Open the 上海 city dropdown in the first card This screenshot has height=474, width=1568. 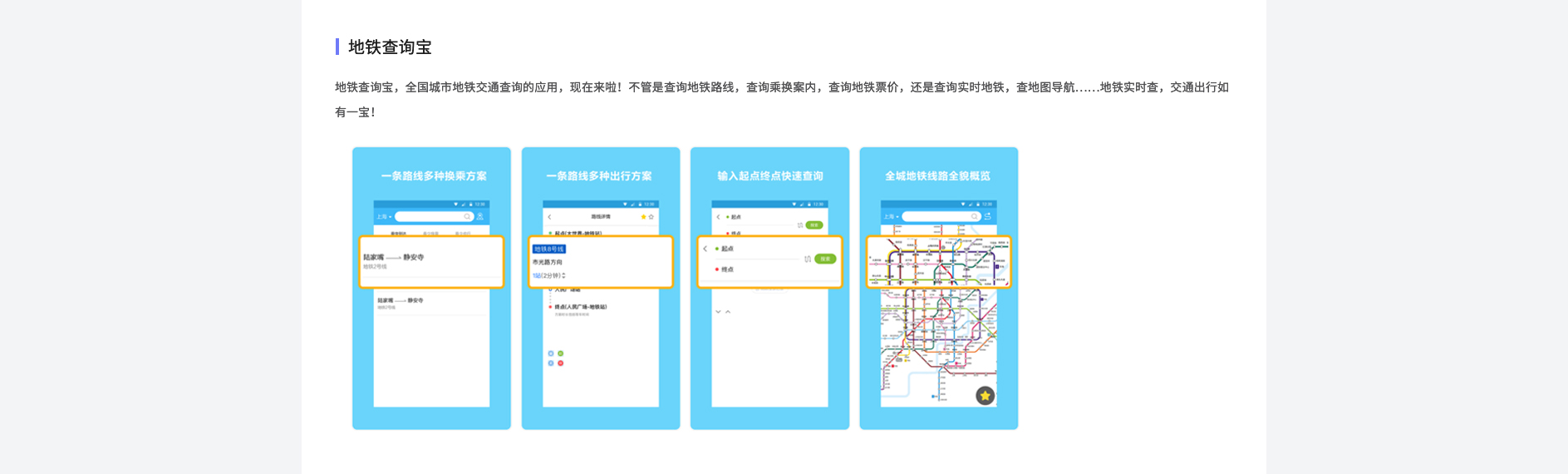click(384, 217)
